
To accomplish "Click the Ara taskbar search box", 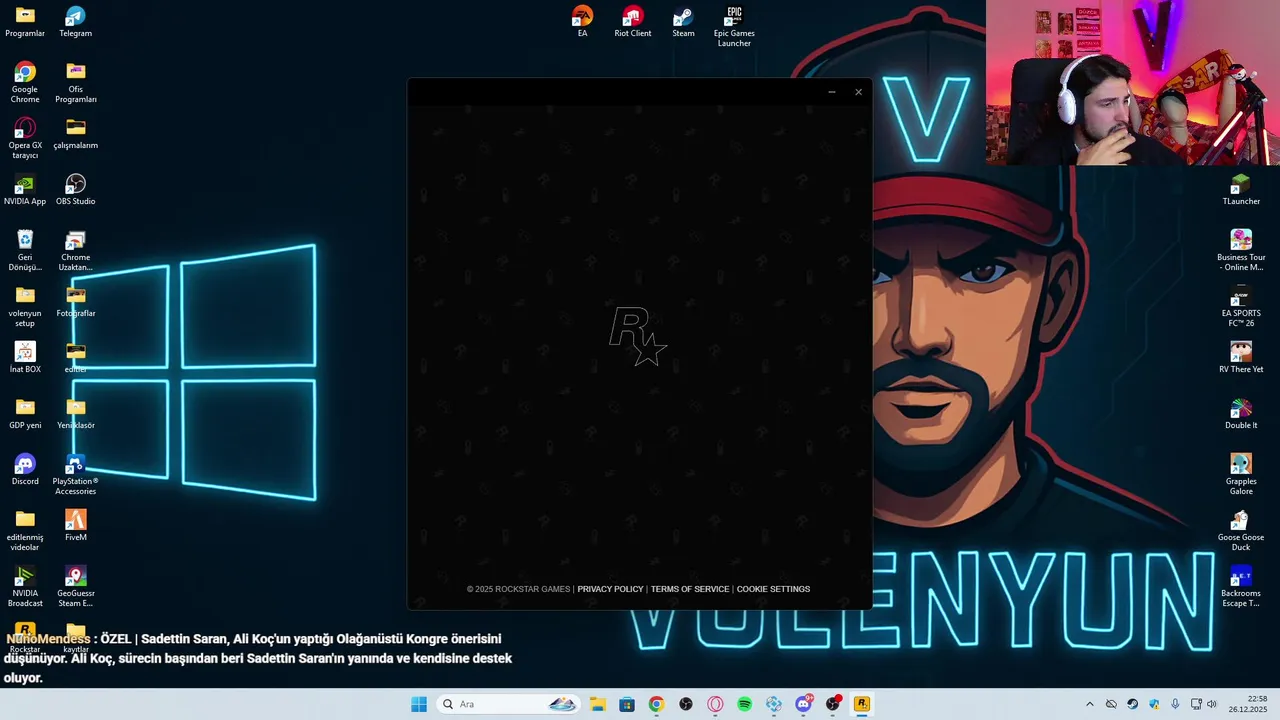I will [x=508, y=704].
